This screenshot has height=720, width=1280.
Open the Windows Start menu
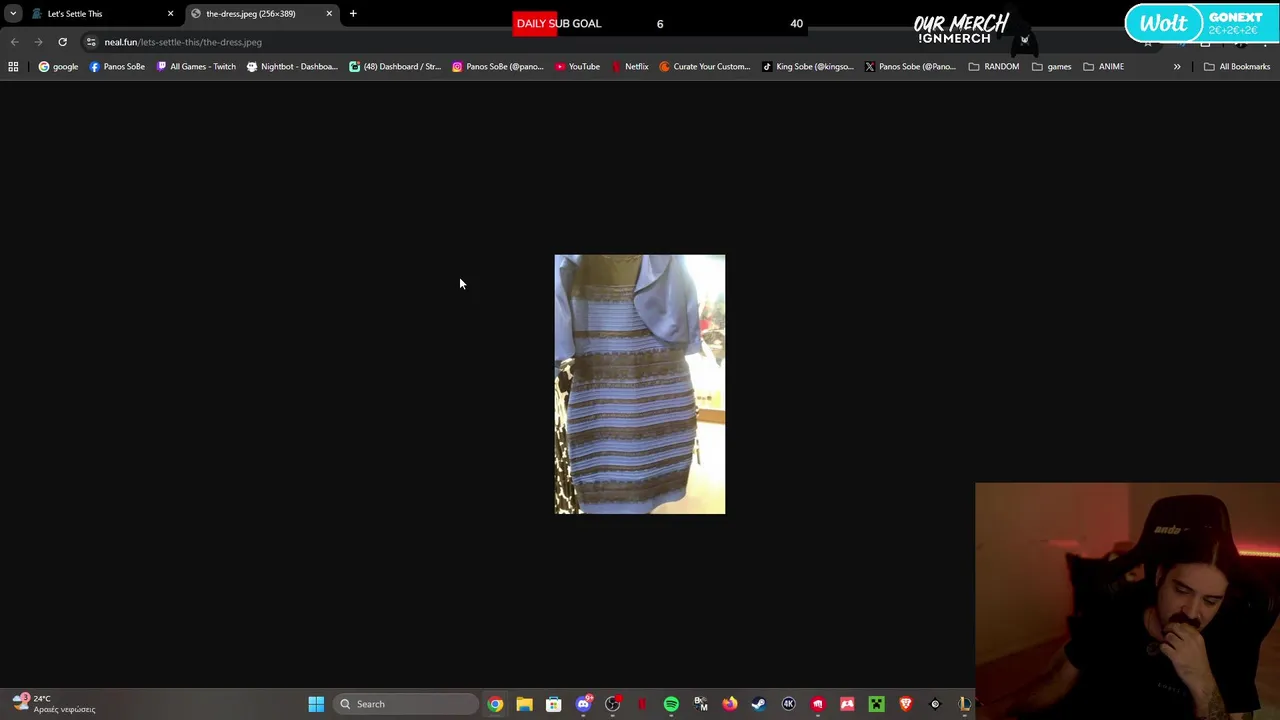[316, 704]
